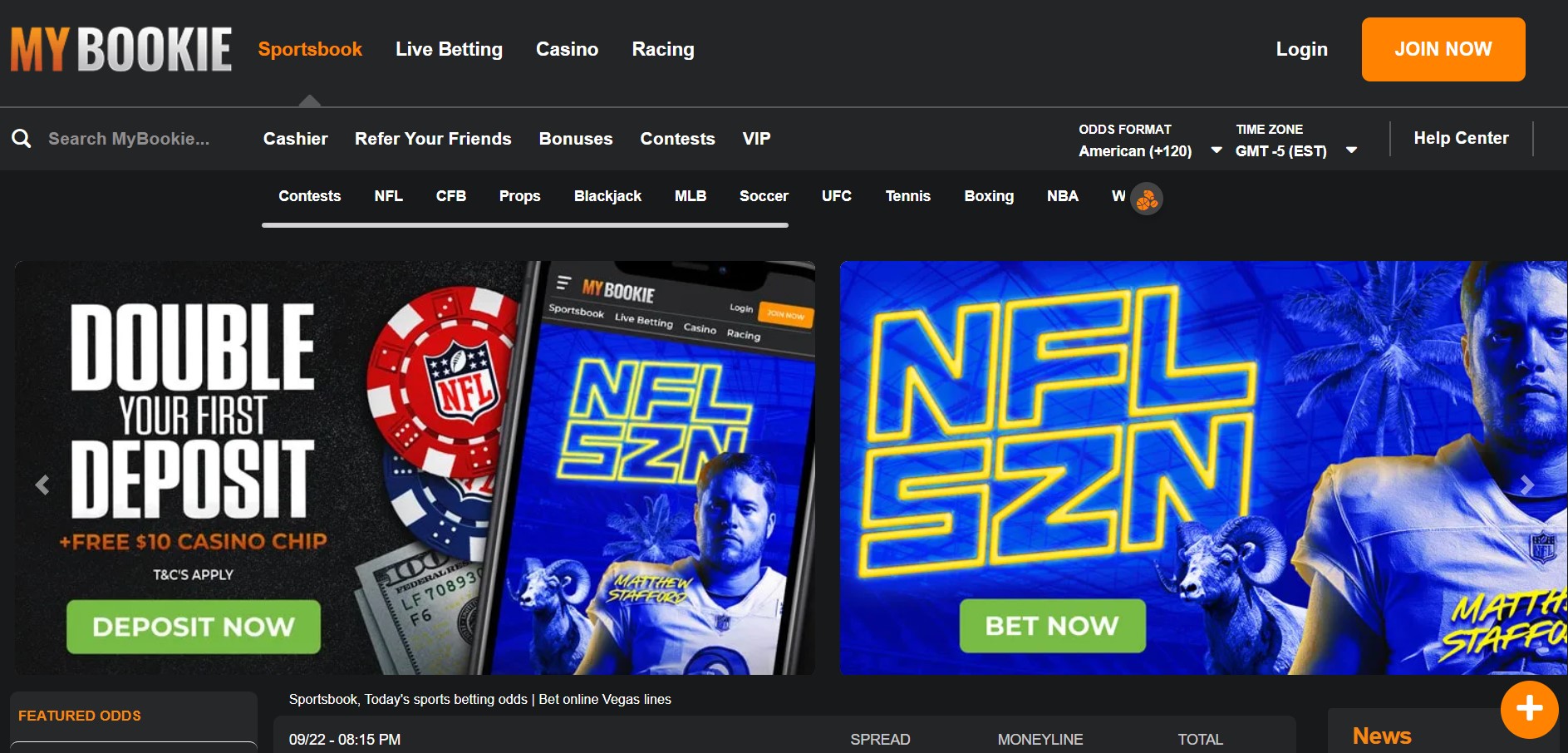Open the orange plus floating button

1529,709
